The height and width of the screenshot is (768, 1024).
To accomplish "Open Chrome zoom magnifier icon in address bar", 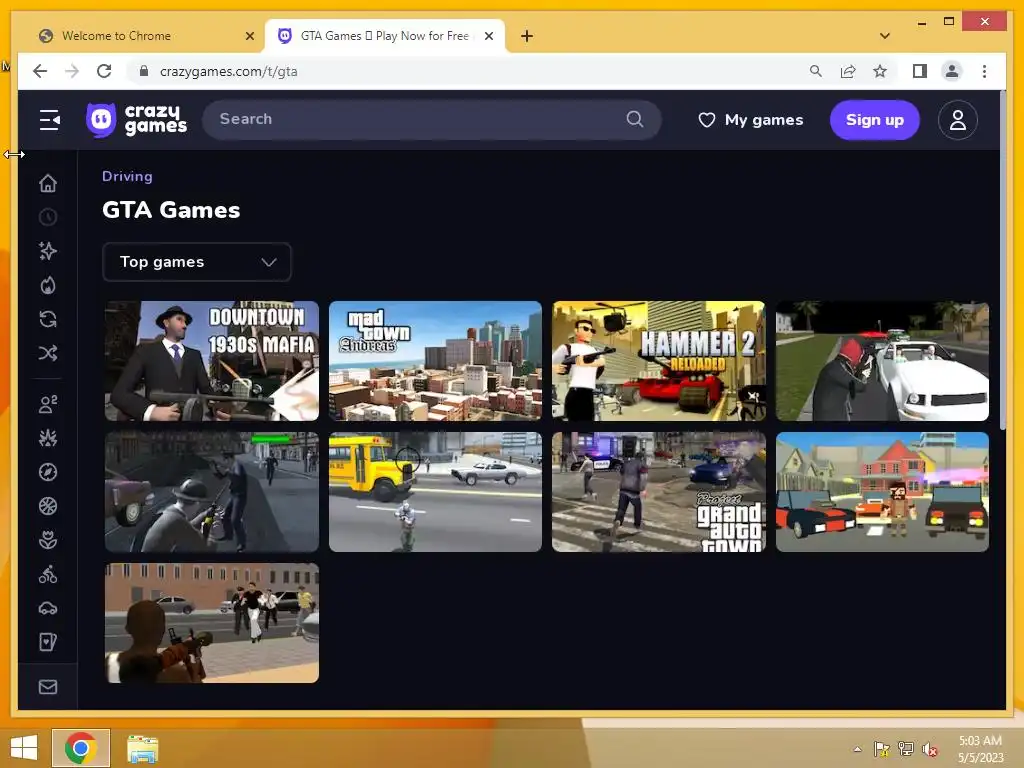I will pyautogui.click(x=816, y=71).
